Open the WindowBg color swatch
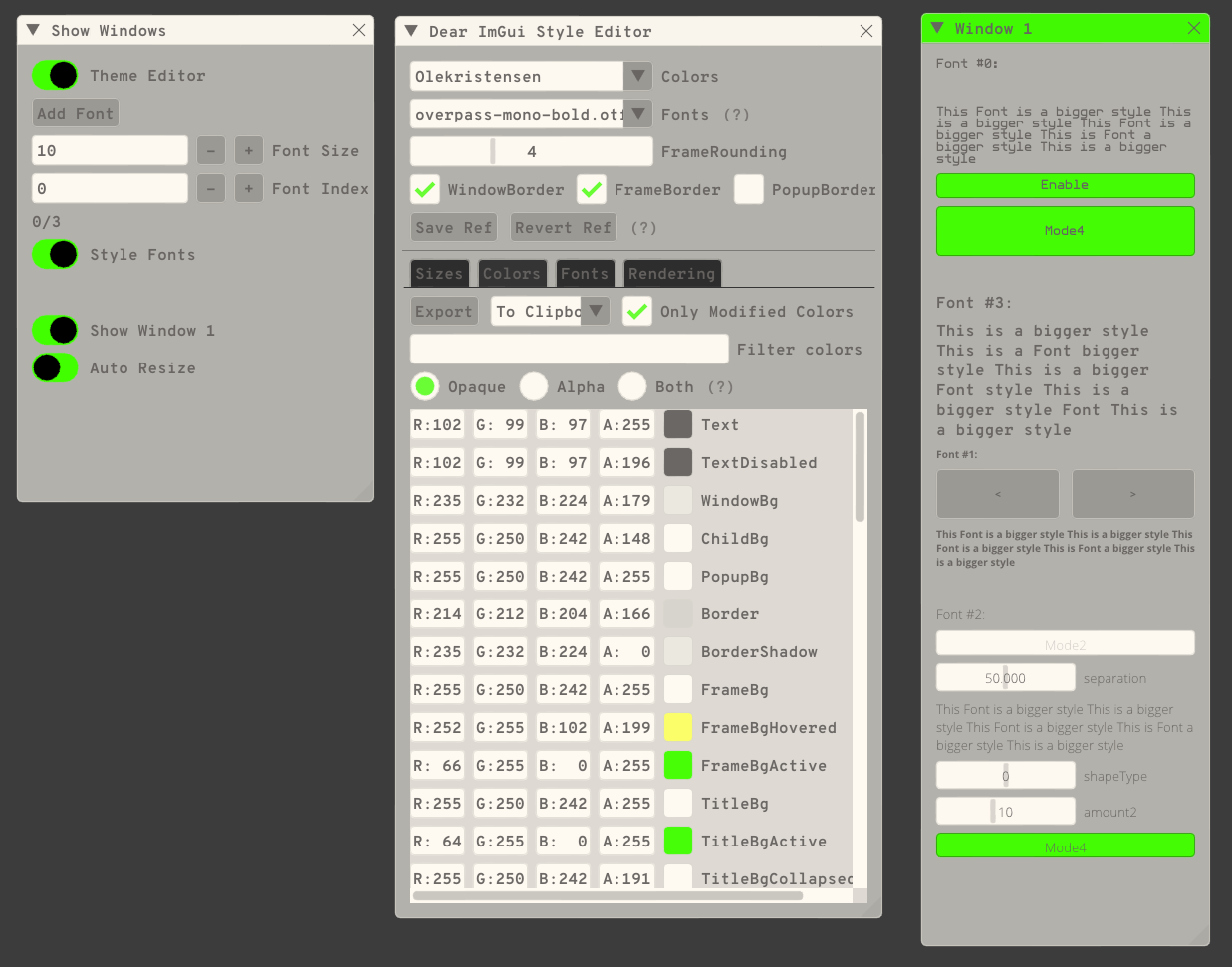This screenshot has height=967, width=1232. [678, 500]
